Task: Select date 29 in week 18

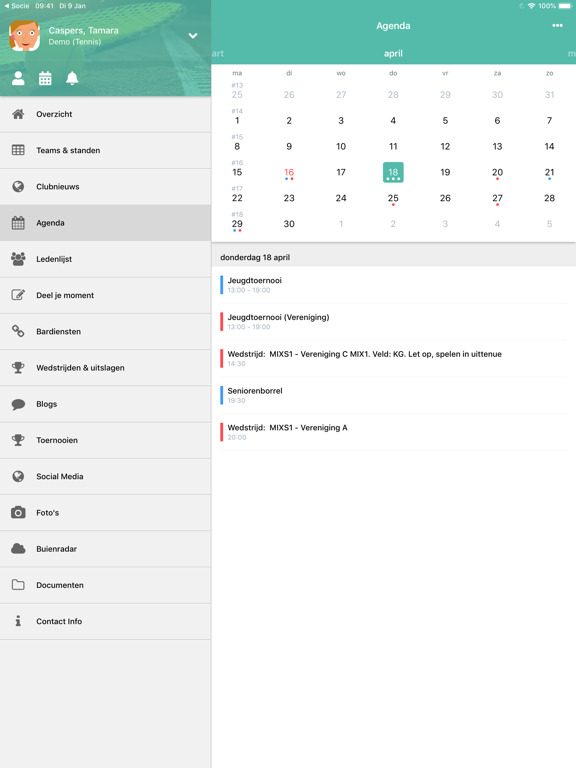Action: click(x=237, y=224)
